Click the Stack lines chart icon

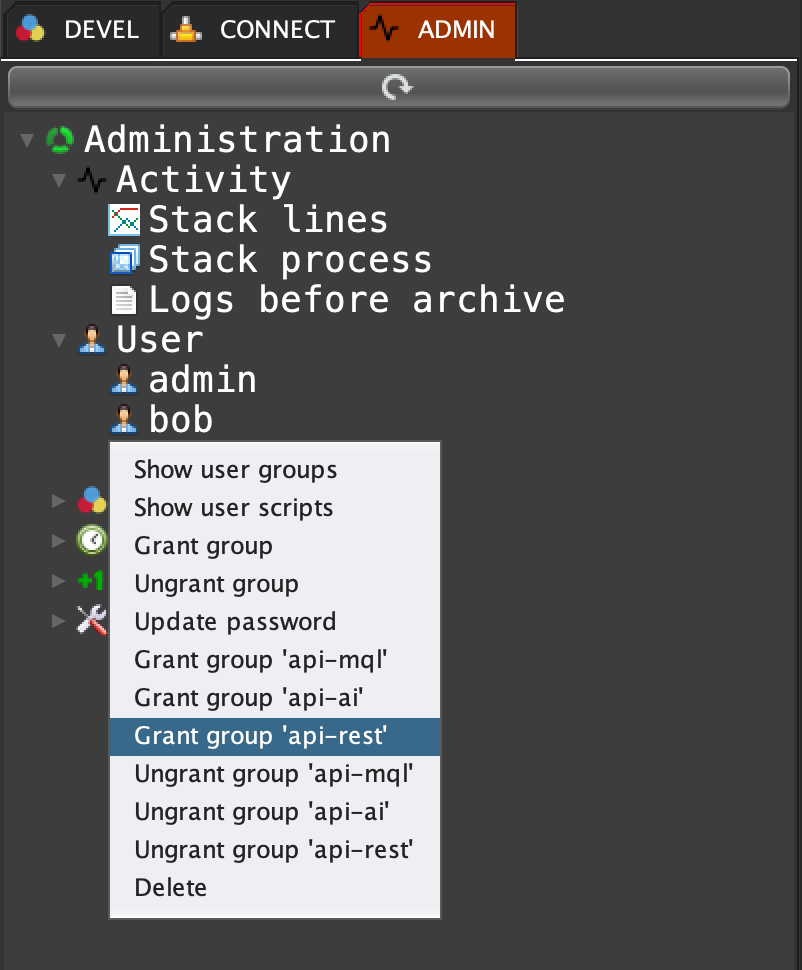124,220
